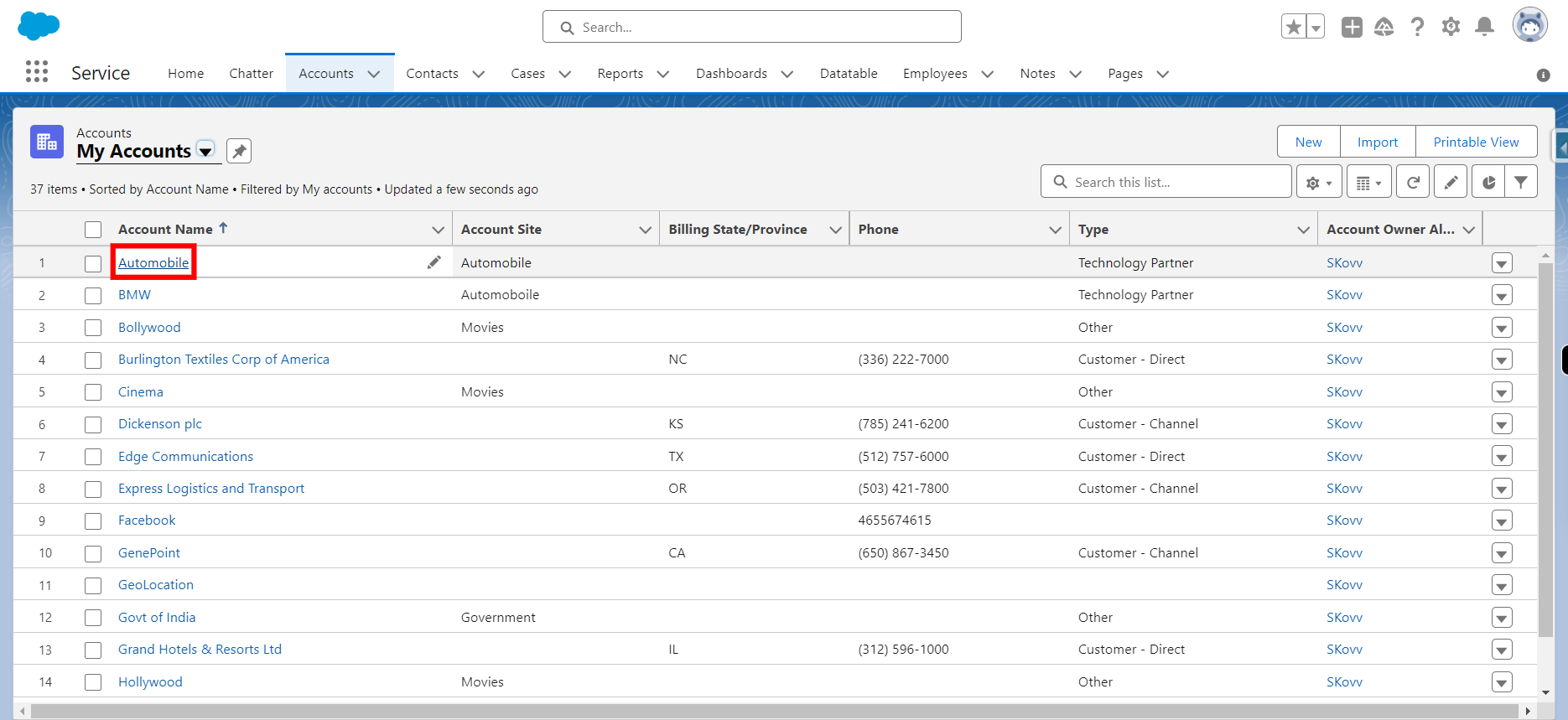Click the global Search field
The image size is (1568, 720).
(x=751, y=27)
